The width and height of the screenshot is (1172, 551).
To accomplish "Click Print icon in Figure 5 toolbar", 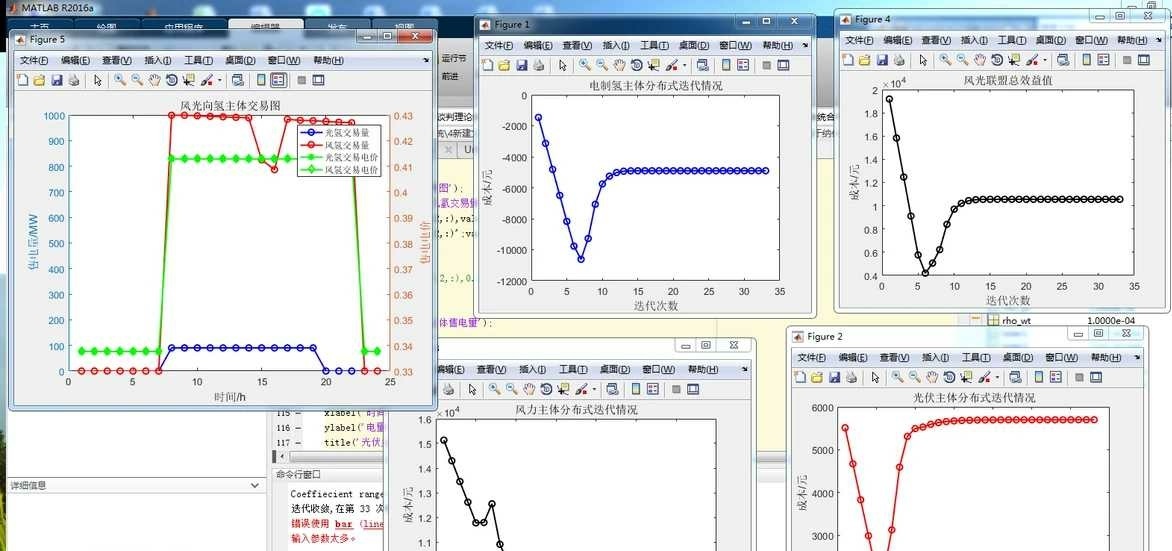I will (x=73, y=80).
